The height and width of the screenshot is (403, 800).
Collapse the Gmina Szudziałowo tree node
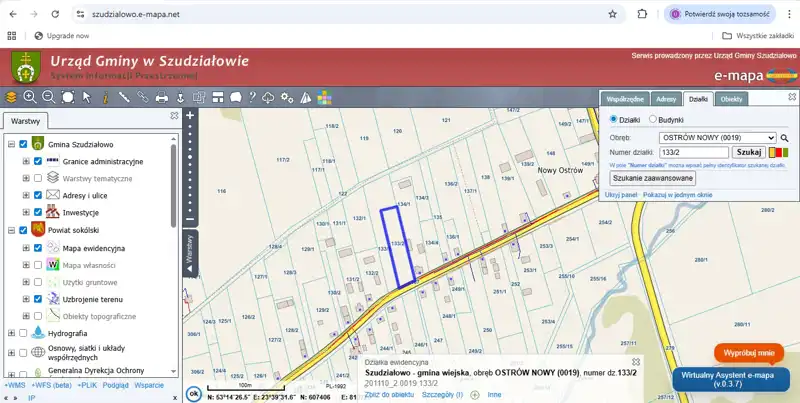click(11, 144)
